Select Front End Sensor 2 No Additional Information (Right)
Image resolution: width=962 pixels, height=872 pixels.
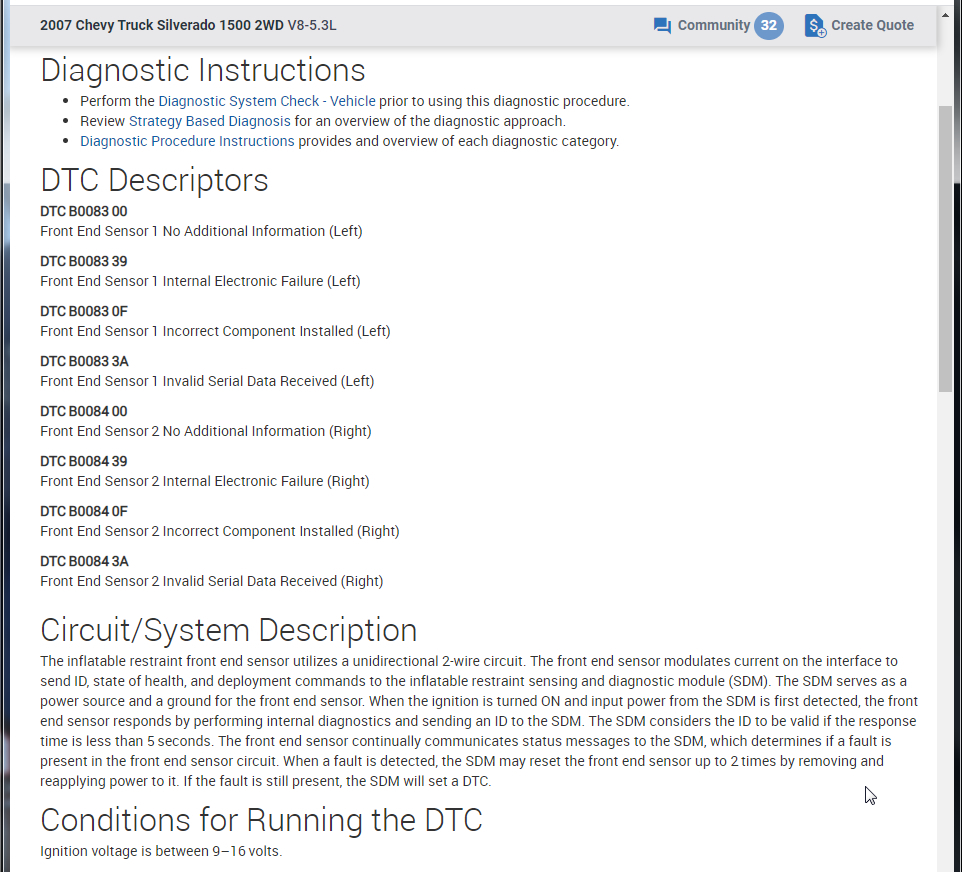click(206, 431)
